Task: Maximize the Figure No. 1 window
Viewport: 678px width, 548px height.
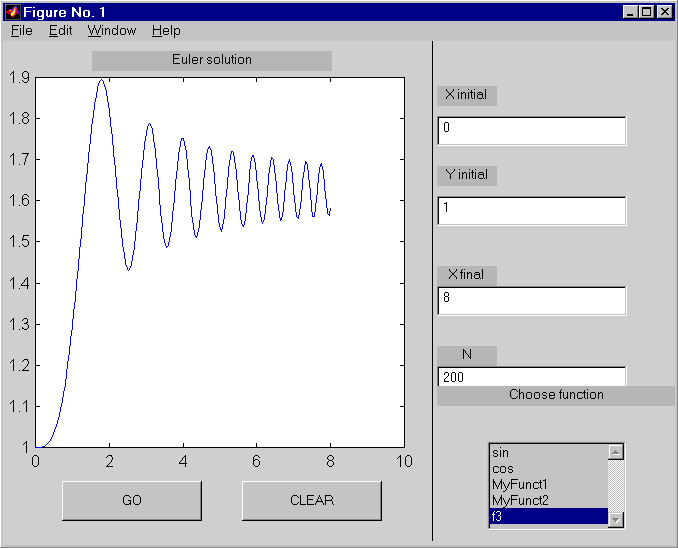Action: (x=646, y=12)
